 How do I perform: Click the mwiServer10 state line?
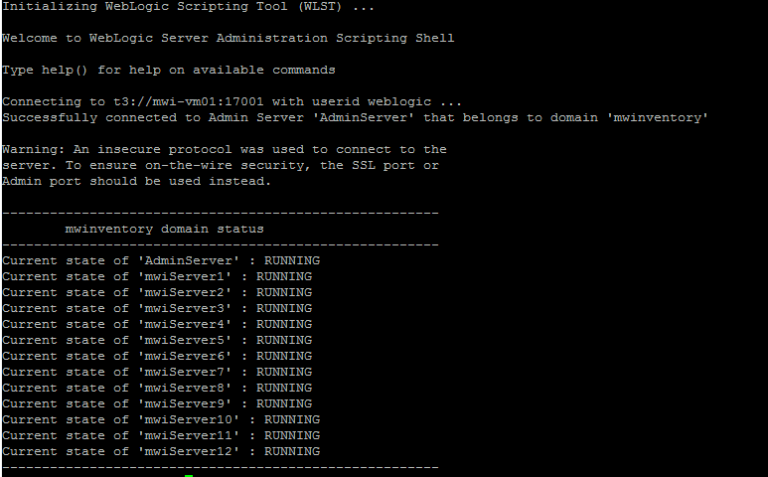pos(161,420)
